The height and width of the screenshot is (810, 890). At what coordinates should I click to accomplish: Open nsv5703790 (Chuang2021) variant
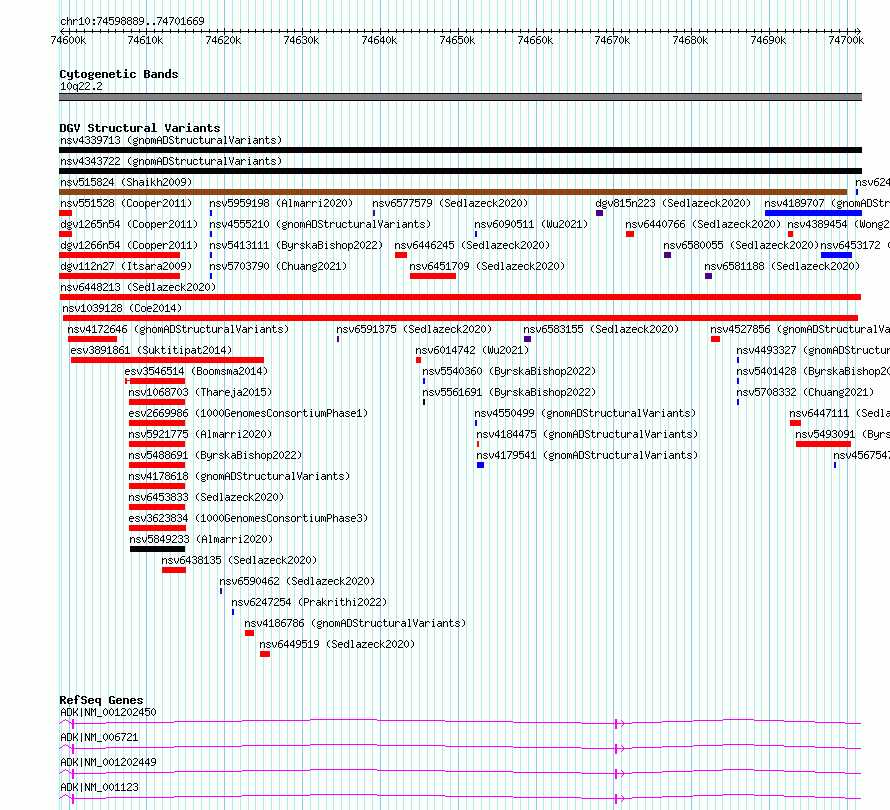point(278,266)
